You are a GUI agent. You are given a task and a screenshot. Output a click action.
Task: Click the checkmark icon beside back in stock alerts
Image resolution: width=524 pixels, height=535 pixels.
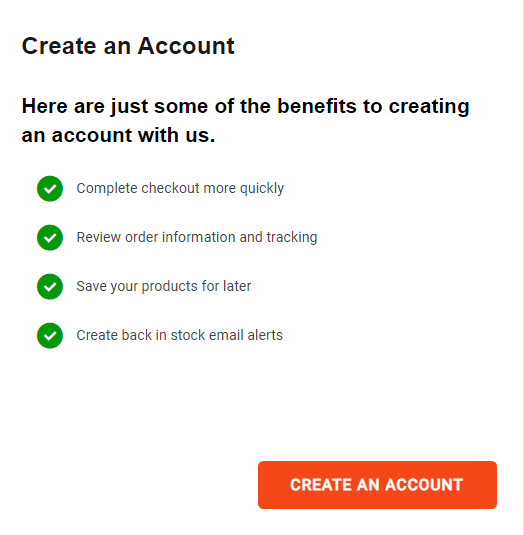(50, 336)
